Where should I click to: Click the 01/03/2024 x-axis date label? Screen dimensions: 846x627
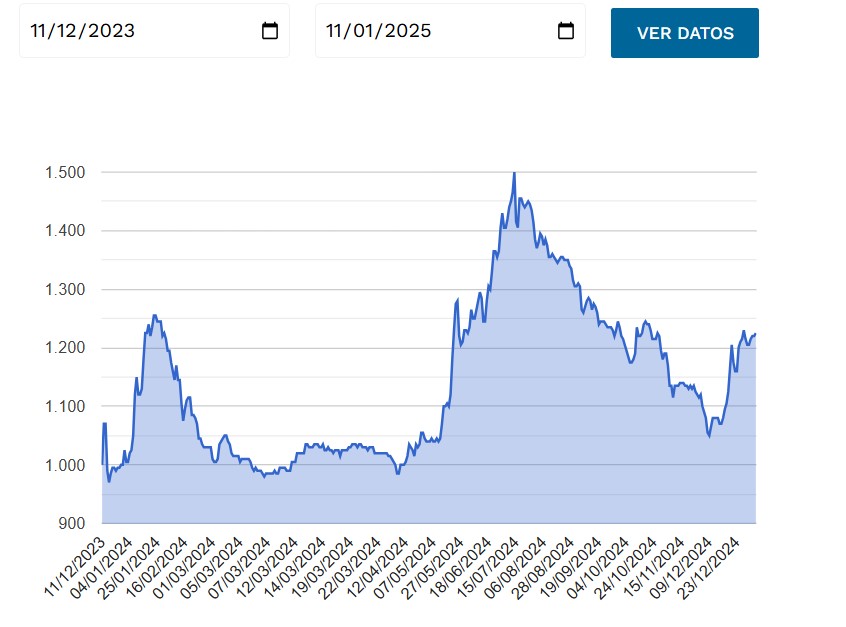185,567
